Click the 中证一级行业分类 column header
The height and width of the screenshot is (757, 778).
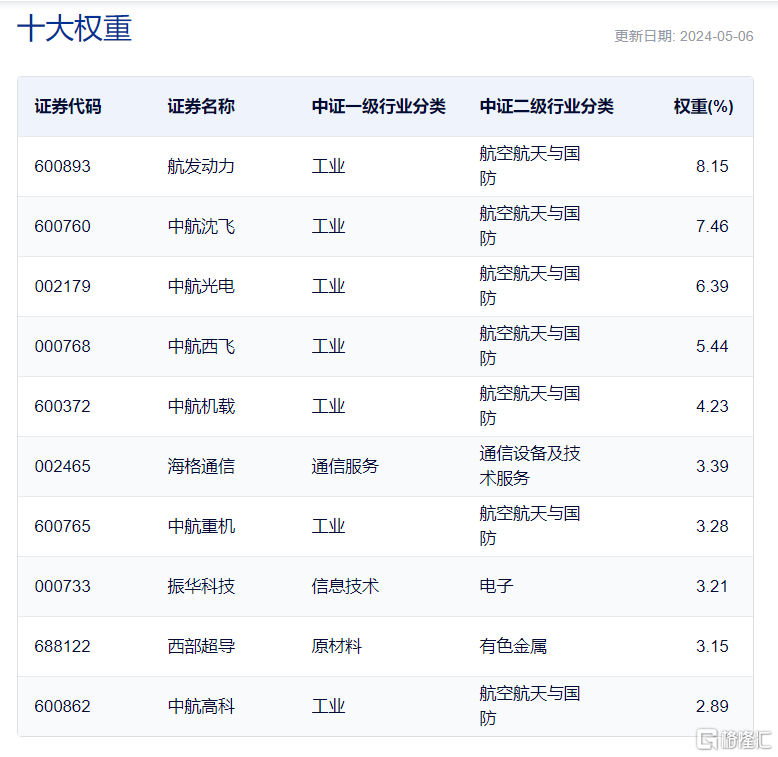(x=379, y=107)
